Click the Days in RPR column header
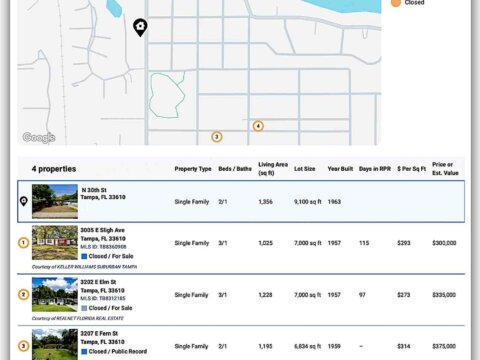This screenshot has height=360, width=480. pos(375,169)
